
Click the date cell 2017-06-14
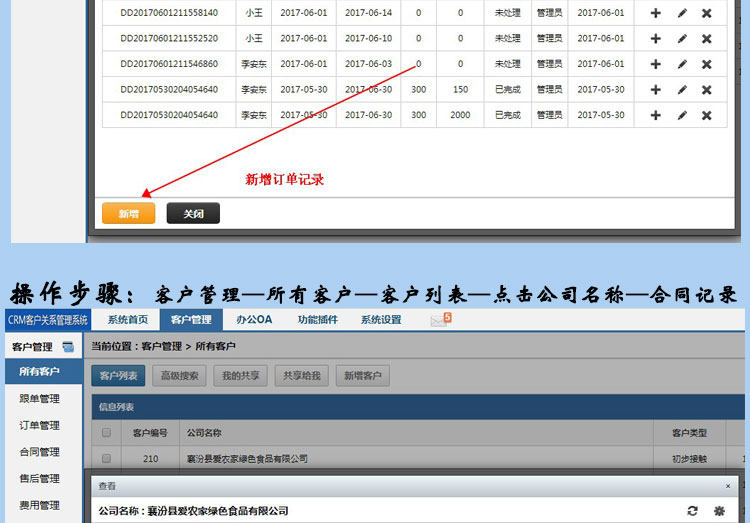click(x=368, y=13)
